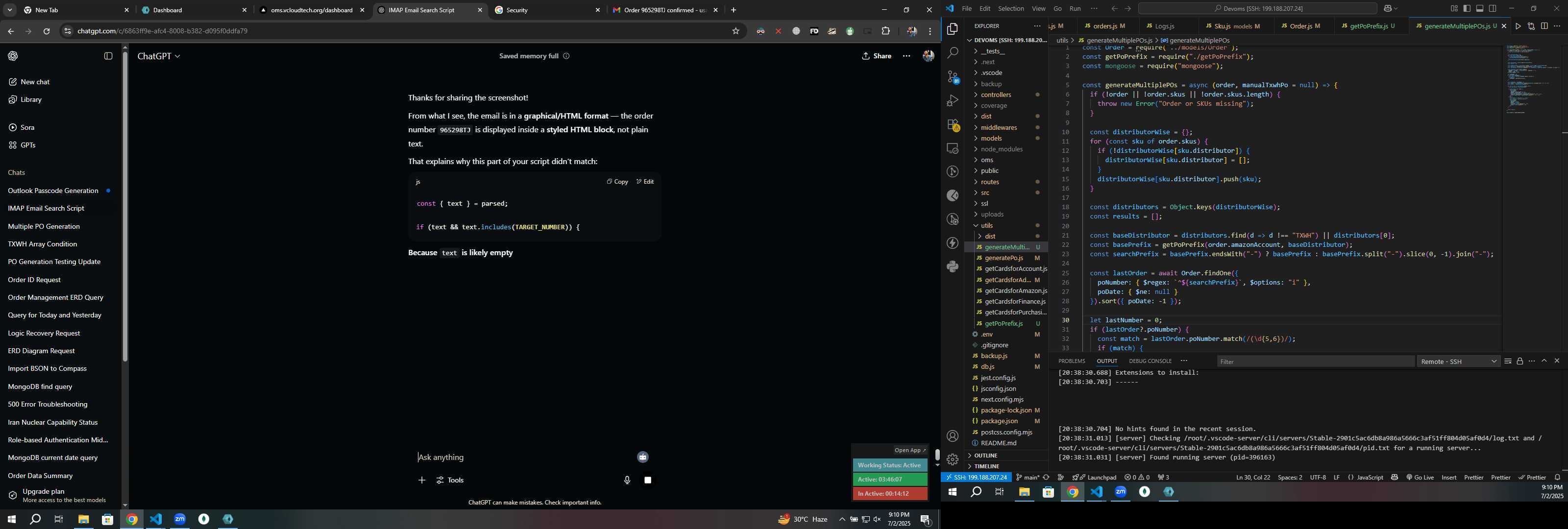The image size is (1568, 529).
Task: Open VS Code Selection menu
Action: pyautogui.click(x=1011, y=8)
